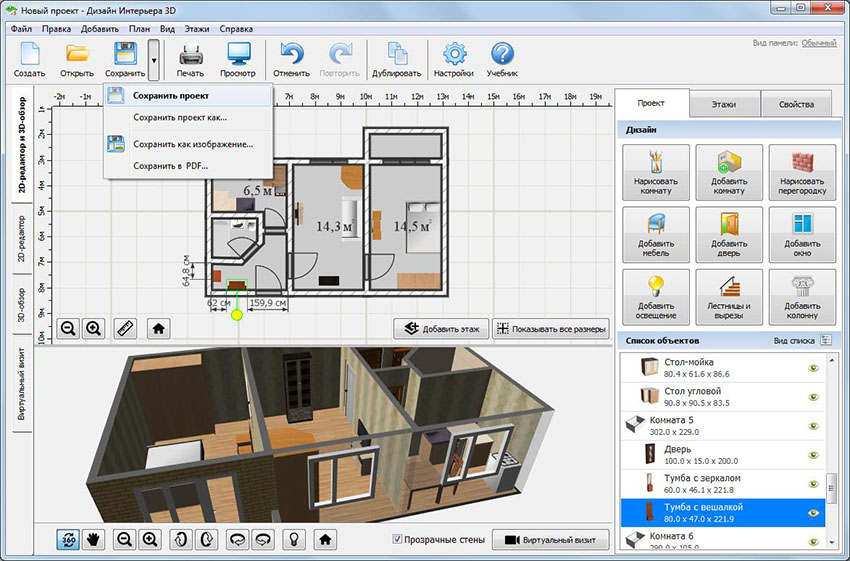Switch to the 3D-обзор vertical tab
This screenshot has height=561, width=850.
click(x=22, y=305)
